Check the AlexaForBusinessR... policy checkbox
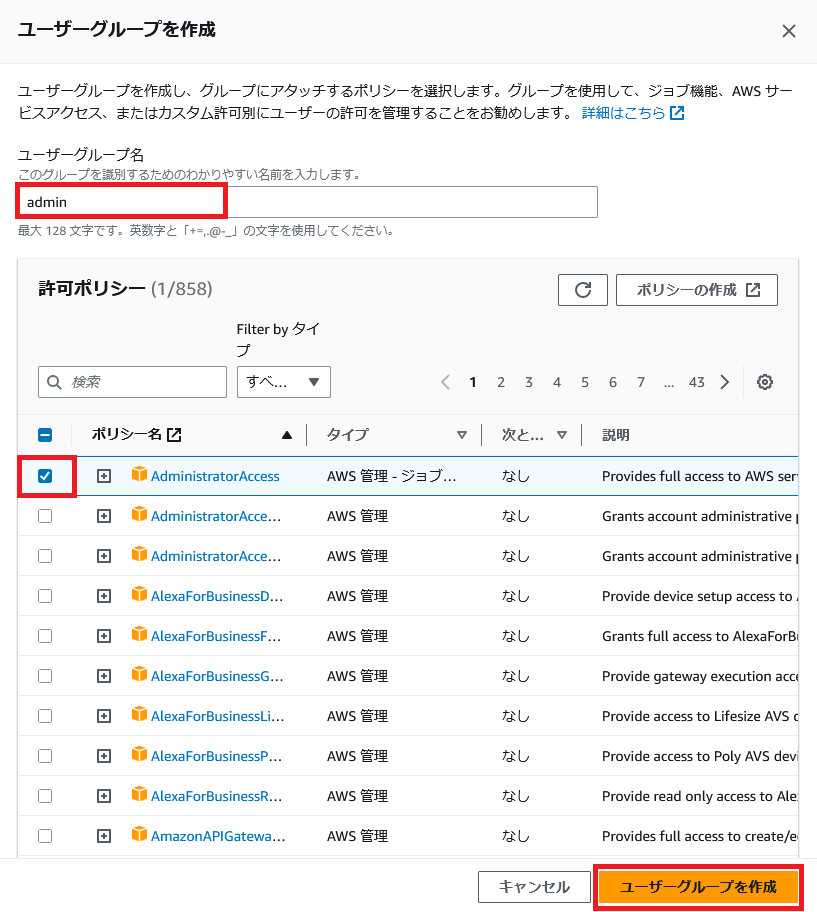The image size is (817, 912). click(x=45, y=796)
